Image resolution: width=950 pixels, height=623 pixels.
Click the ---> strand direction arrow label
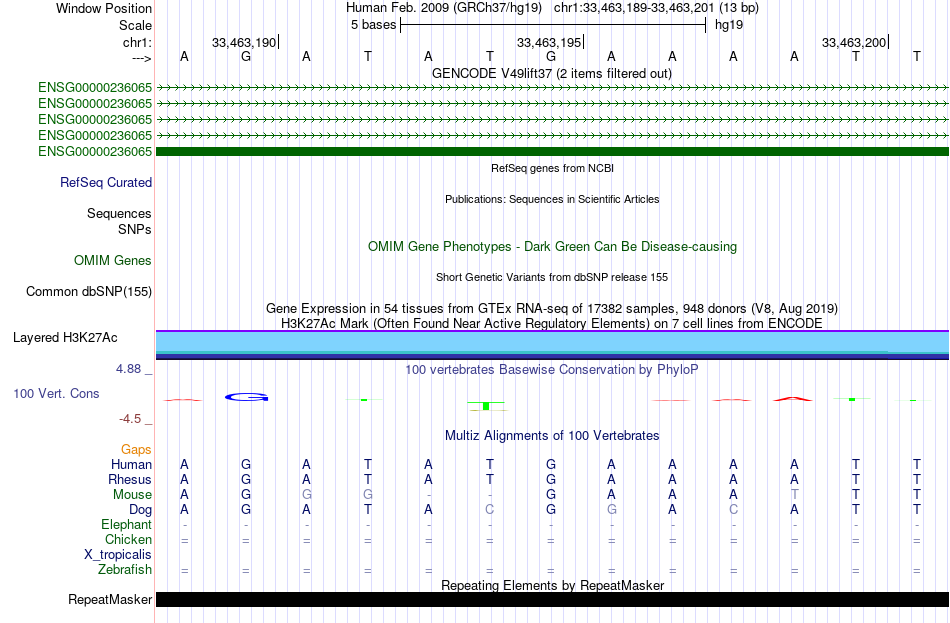141,58
